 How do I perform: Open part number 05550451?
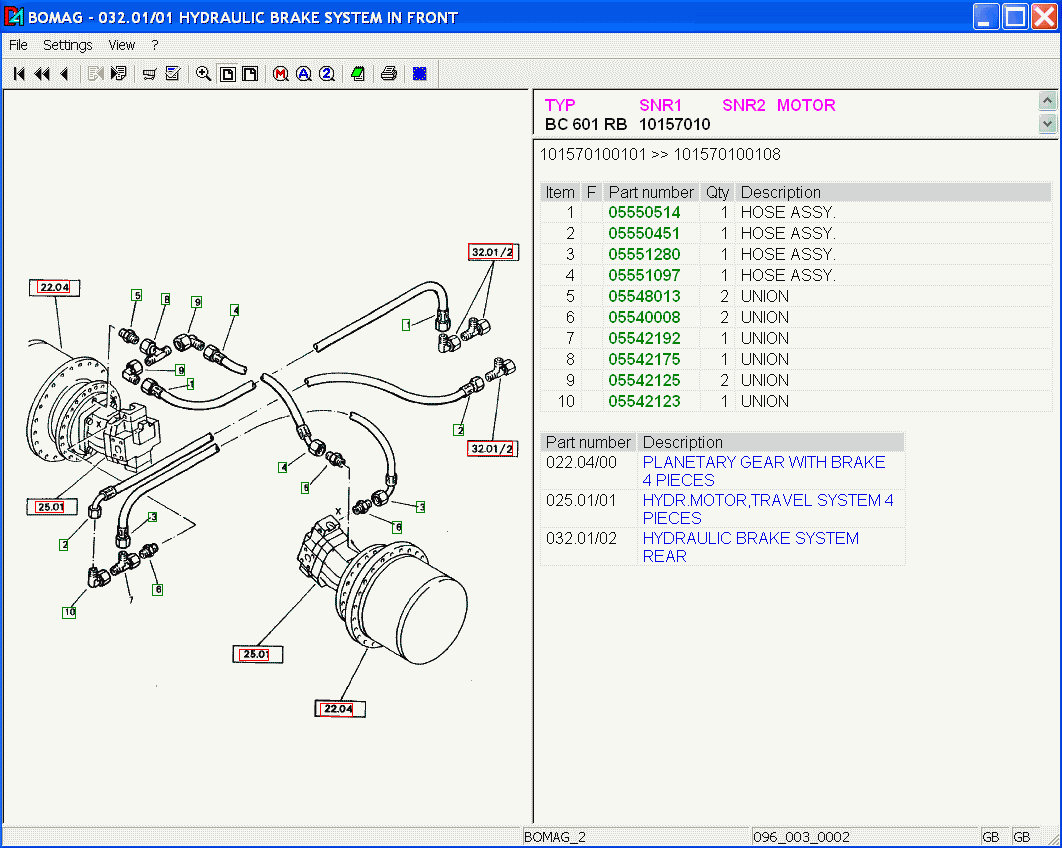[x=644, y=234]
